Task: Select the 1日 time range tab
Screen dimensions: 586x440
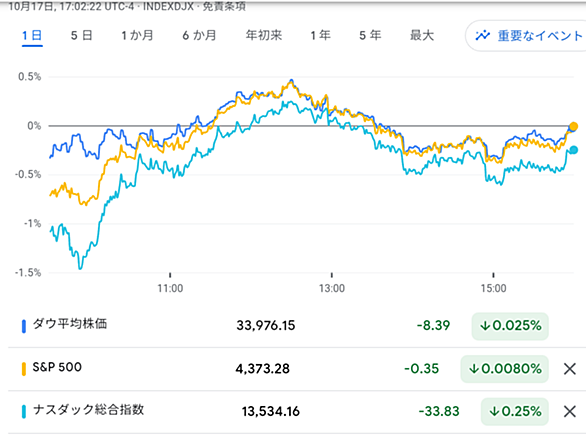Action: 32,36
